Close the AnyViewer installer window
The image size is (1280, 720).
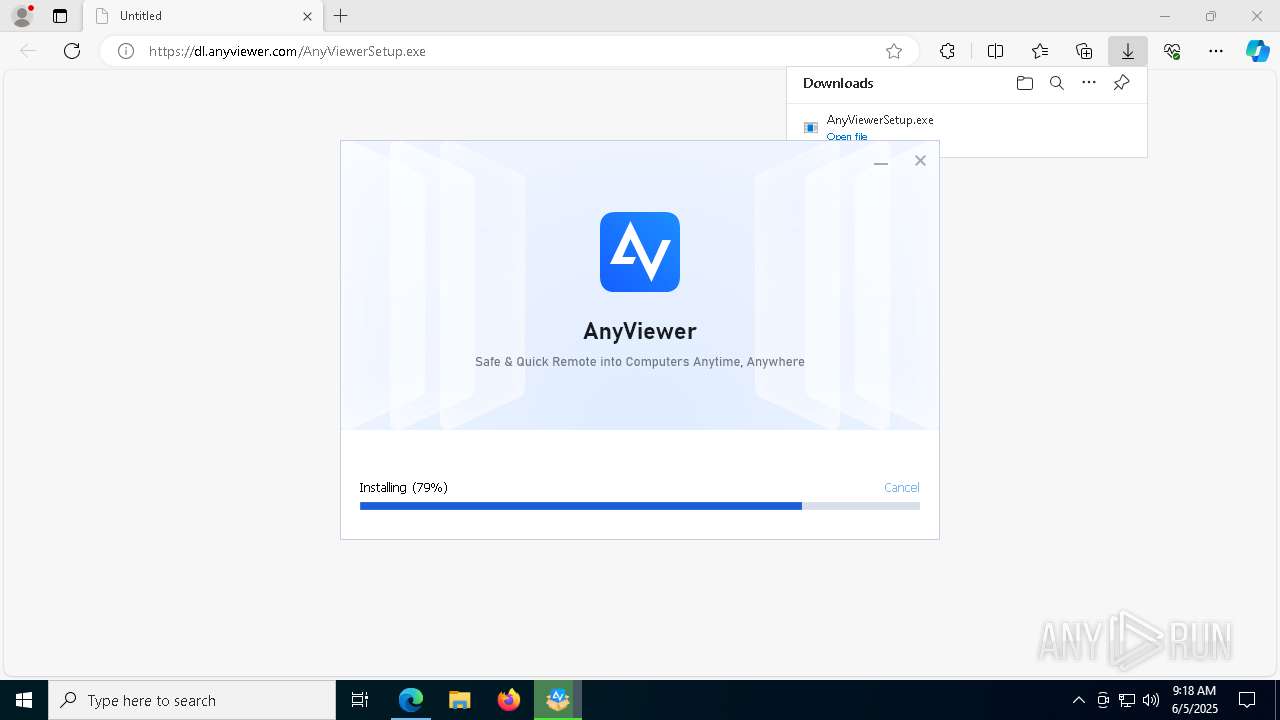[920, 160]
